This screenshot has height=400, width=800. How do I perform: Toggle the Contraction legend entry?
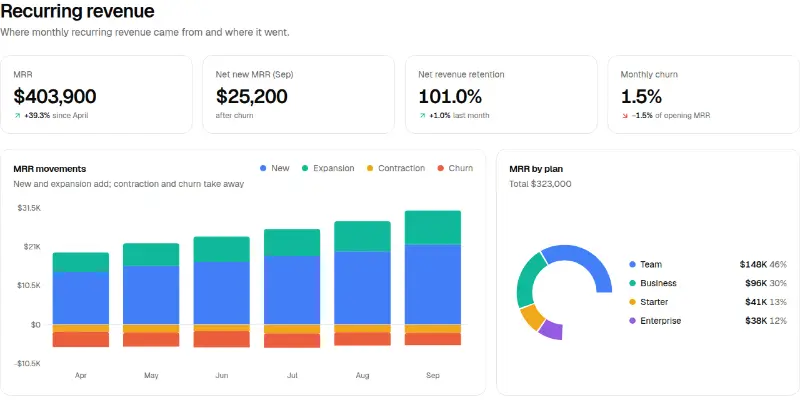coord(395,168)
